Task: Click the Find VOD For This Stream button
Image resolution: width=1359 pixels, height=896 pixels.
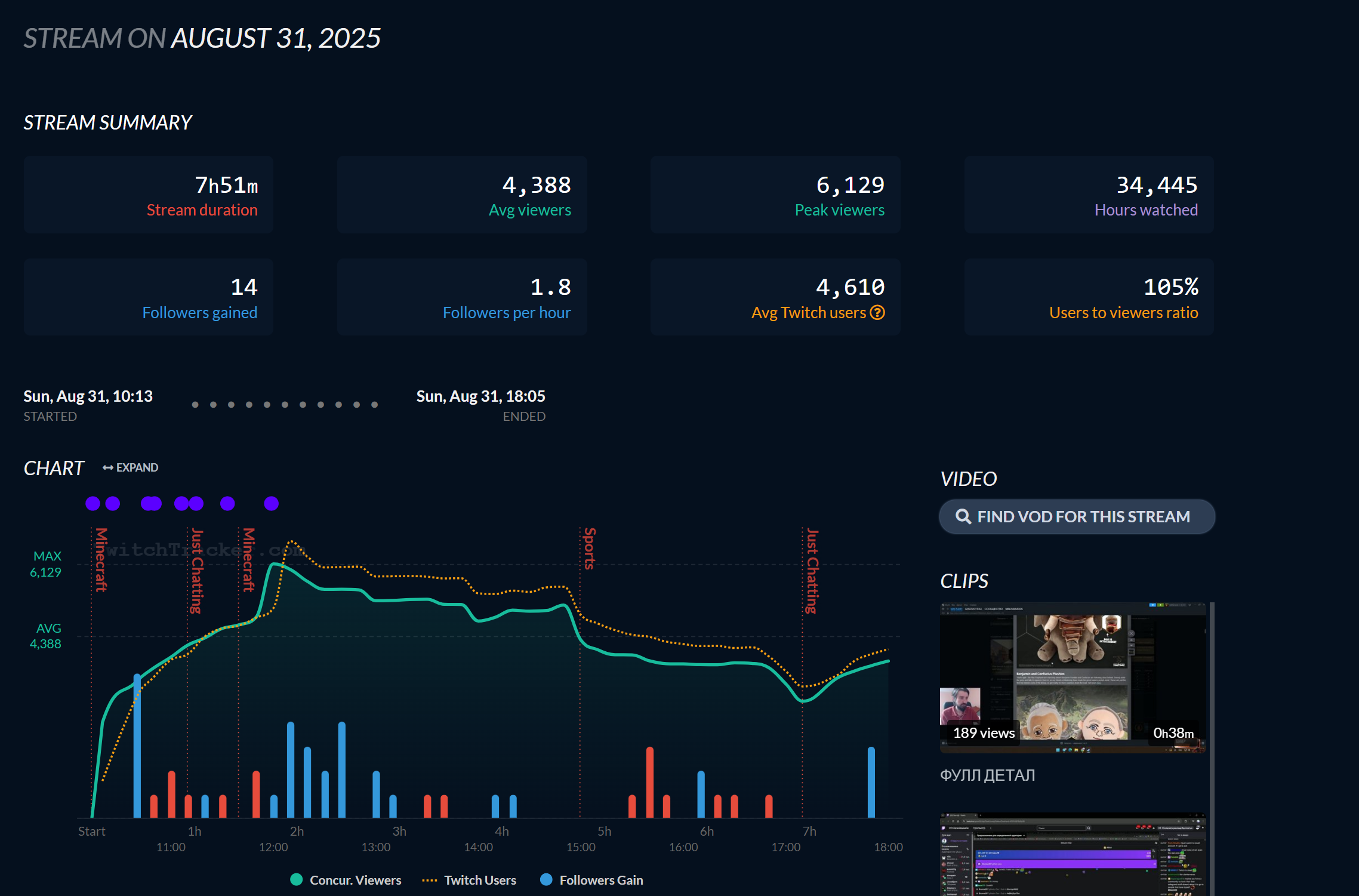Action: coord(1077,516)
